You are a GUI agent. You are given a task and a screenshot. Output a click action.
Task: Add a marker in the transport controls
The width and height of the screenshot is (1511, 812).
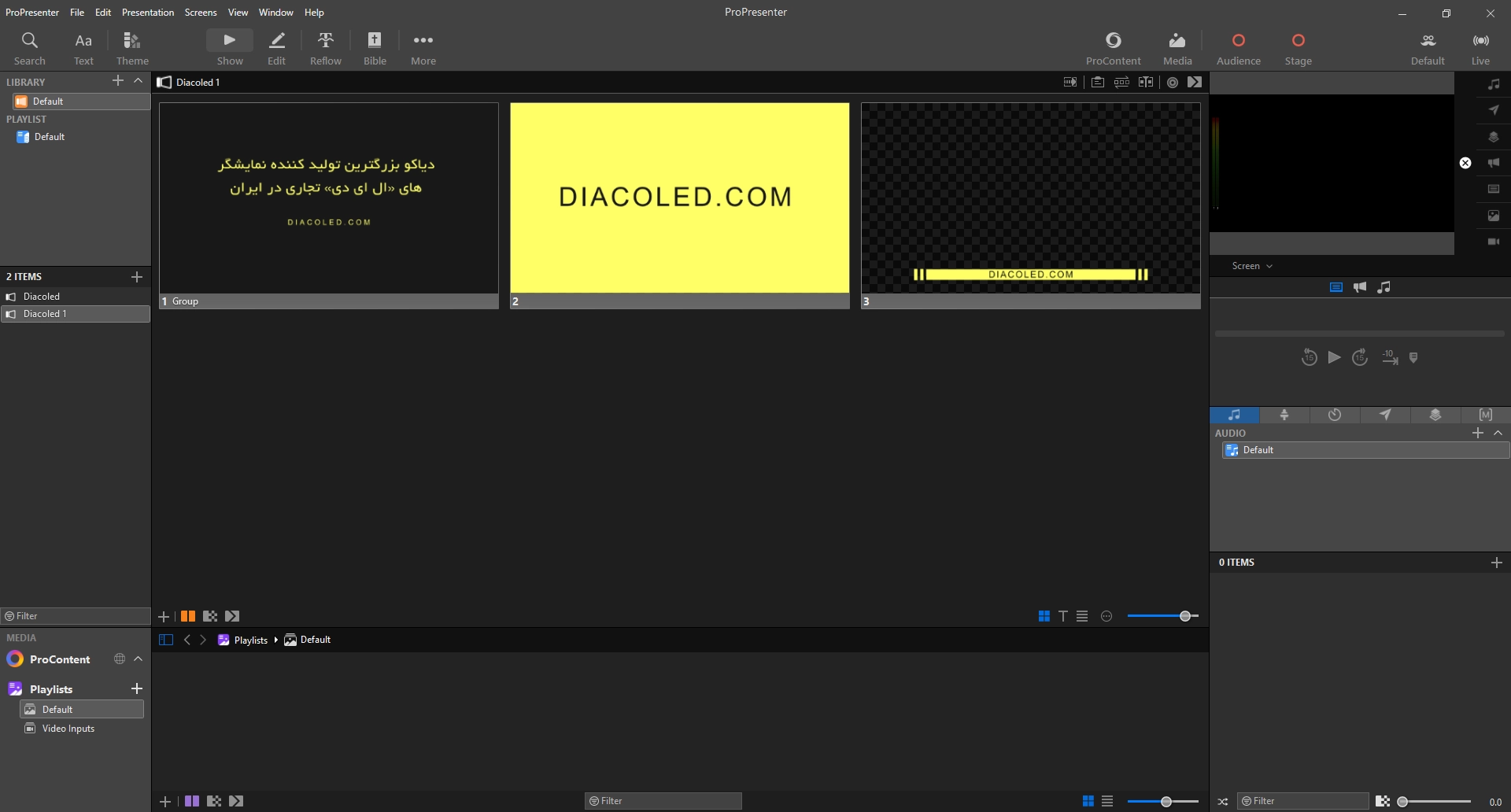[x=1413, y=358]
